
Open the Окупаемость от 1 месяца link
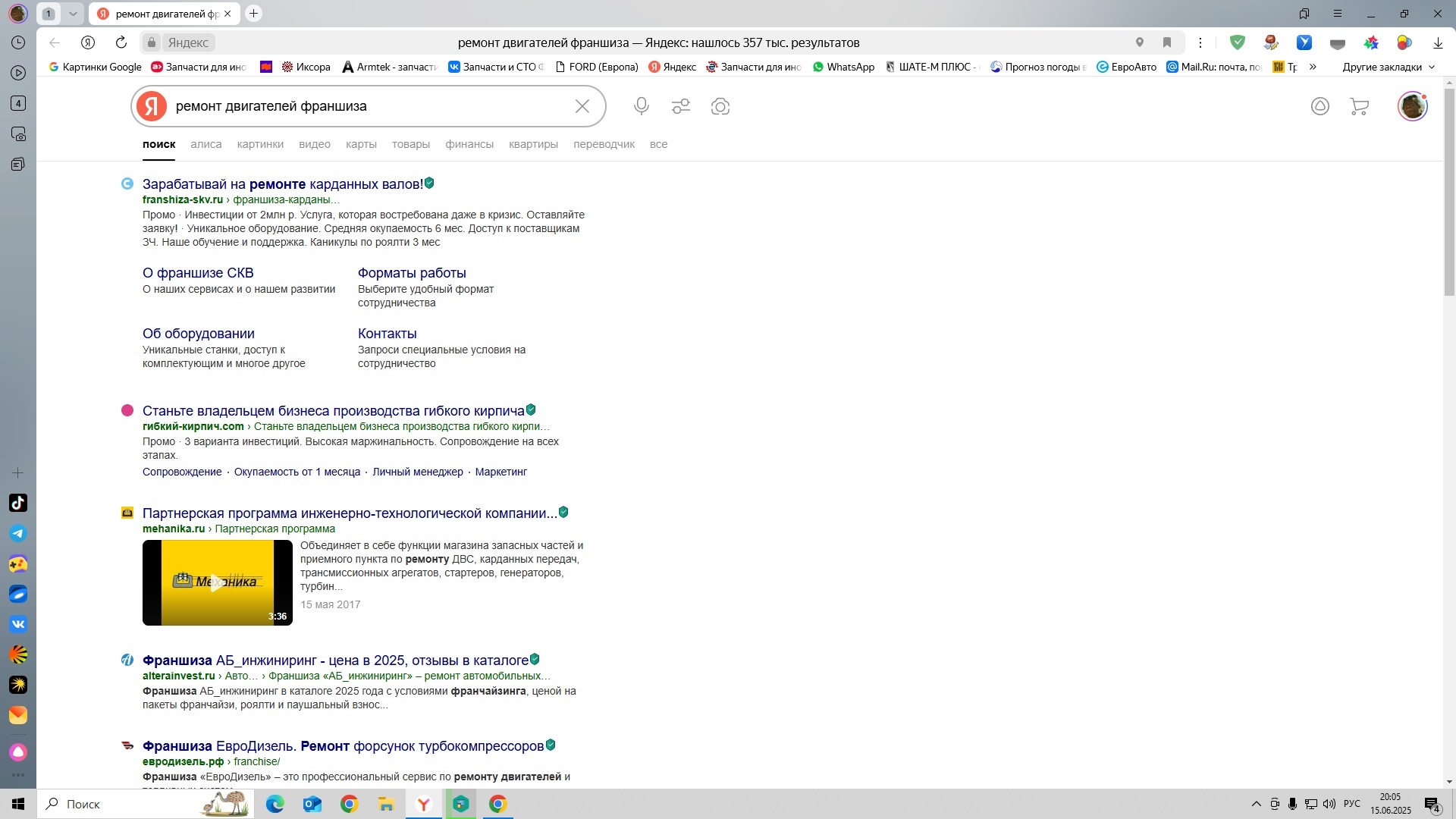(297, 472)
